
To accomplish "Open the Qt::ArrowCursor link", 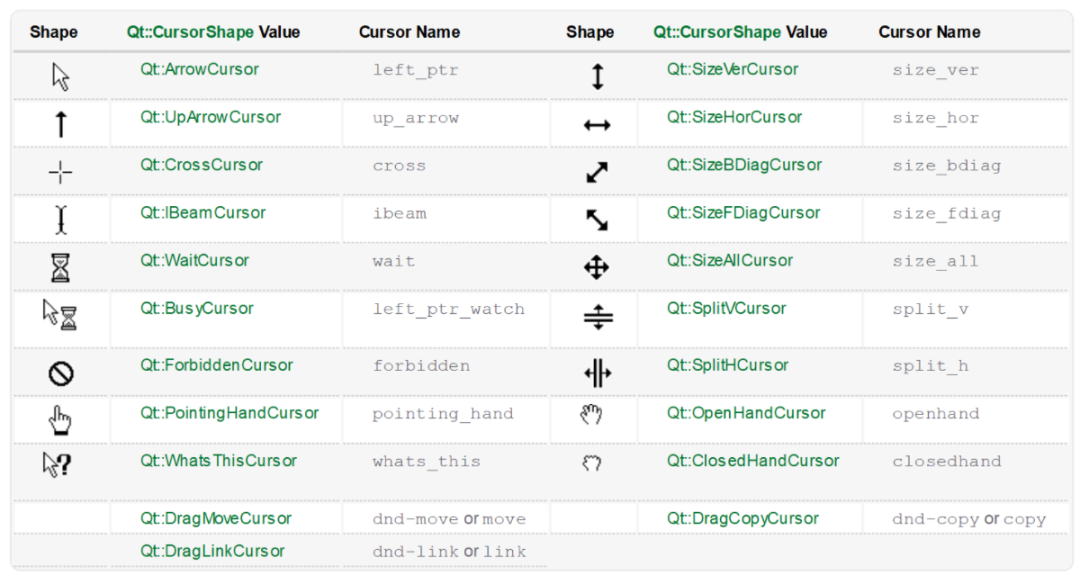I will click(x=199, y=69).
